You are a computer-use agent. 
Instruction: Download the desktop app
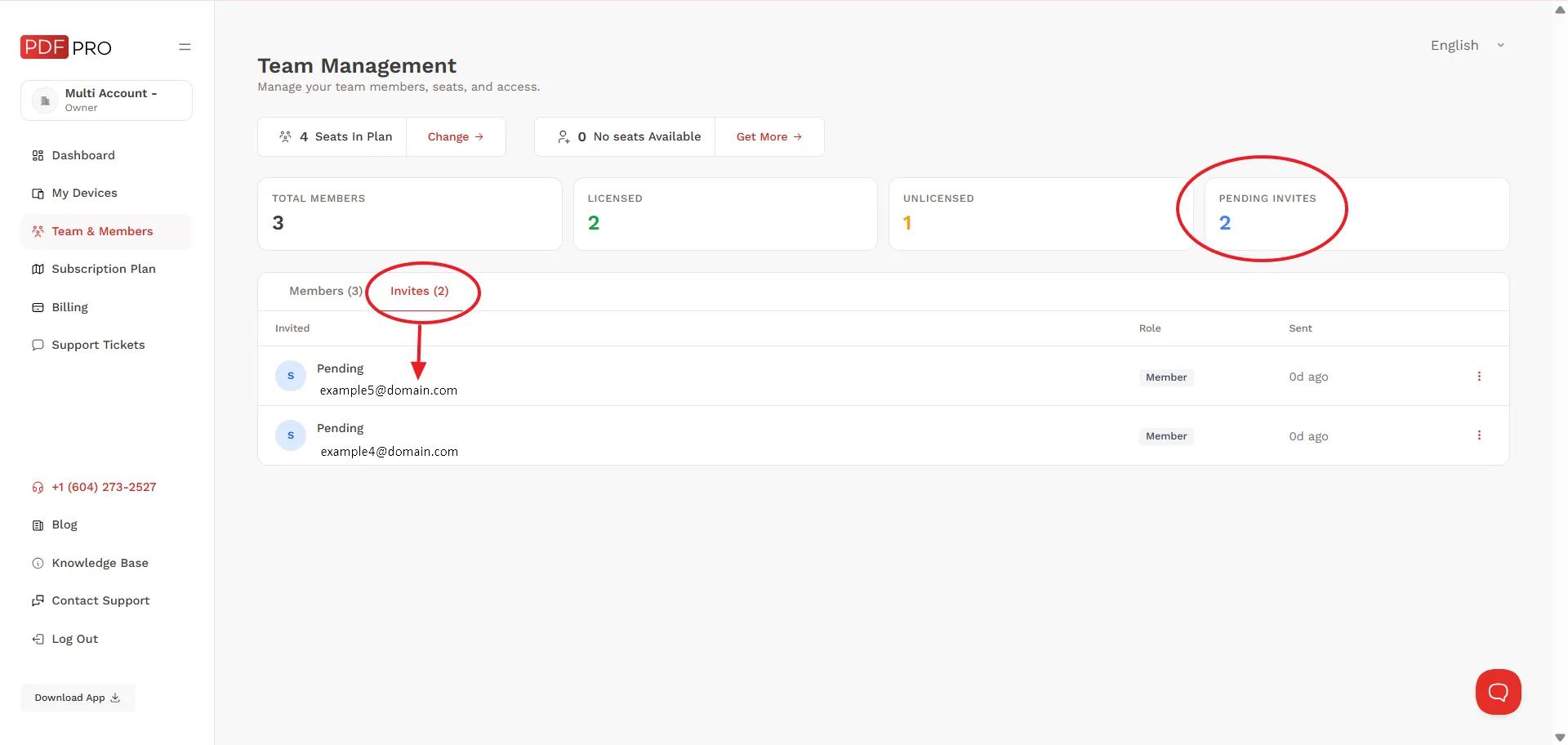pyautogui.click(x=78, y=698)
